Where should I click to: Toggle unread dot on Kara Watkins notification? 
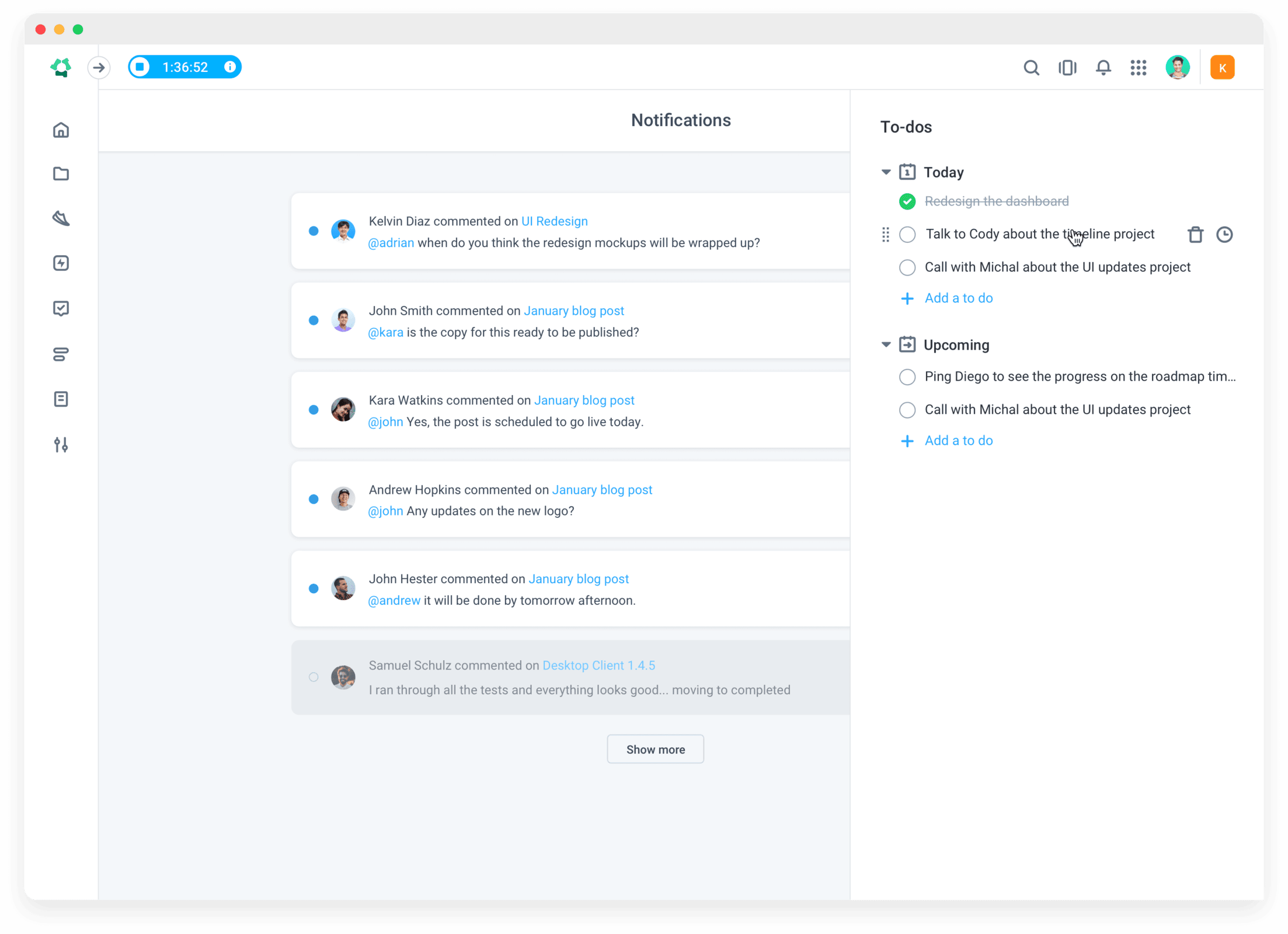(x=314, y=410)
